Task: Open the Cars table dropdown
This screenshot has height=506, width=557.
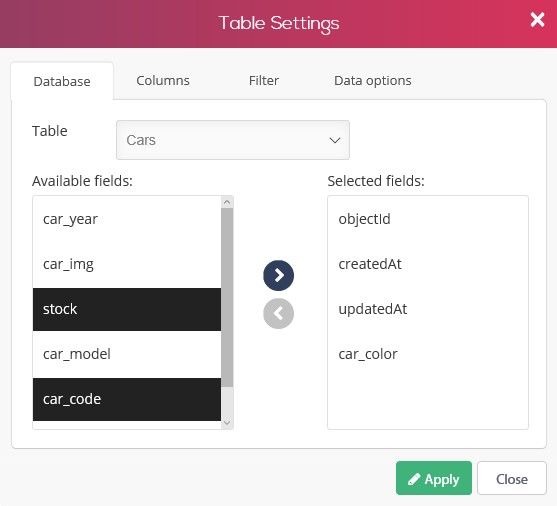Action: coord(233,140)
